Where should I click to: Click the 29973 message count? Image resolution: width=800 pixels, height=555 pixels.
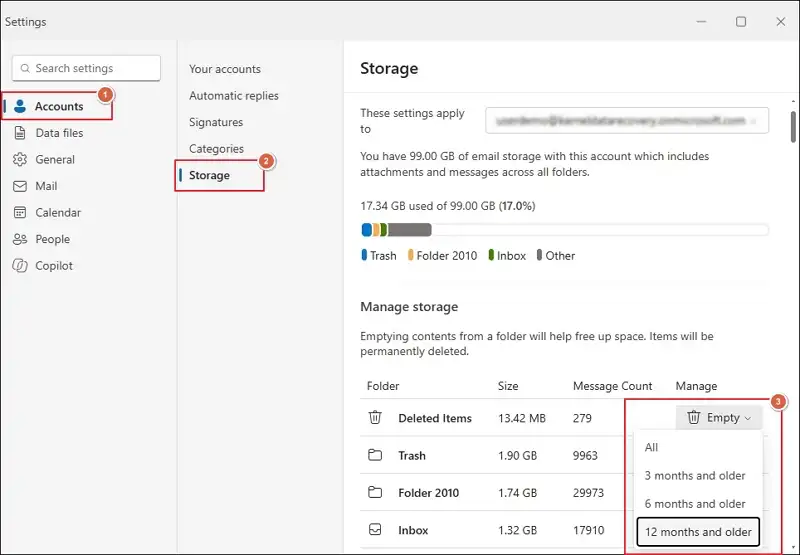click(588, 493)
